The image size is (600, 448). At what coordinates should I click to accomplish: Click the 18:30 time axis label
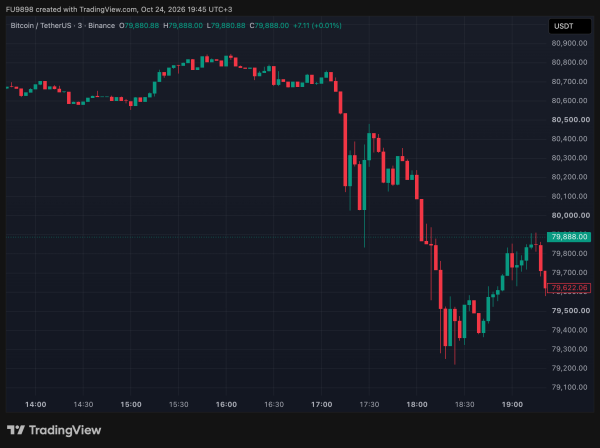465,404
